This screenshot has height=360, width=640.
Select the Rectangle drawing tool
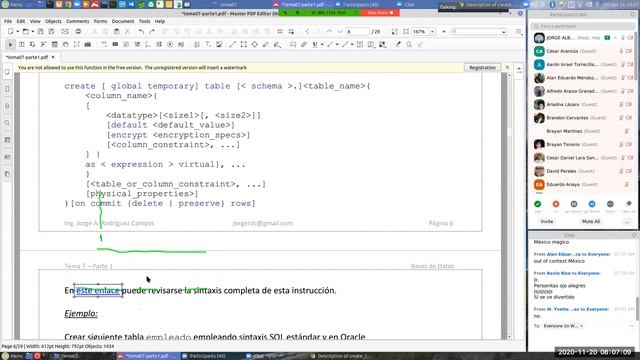244,44
